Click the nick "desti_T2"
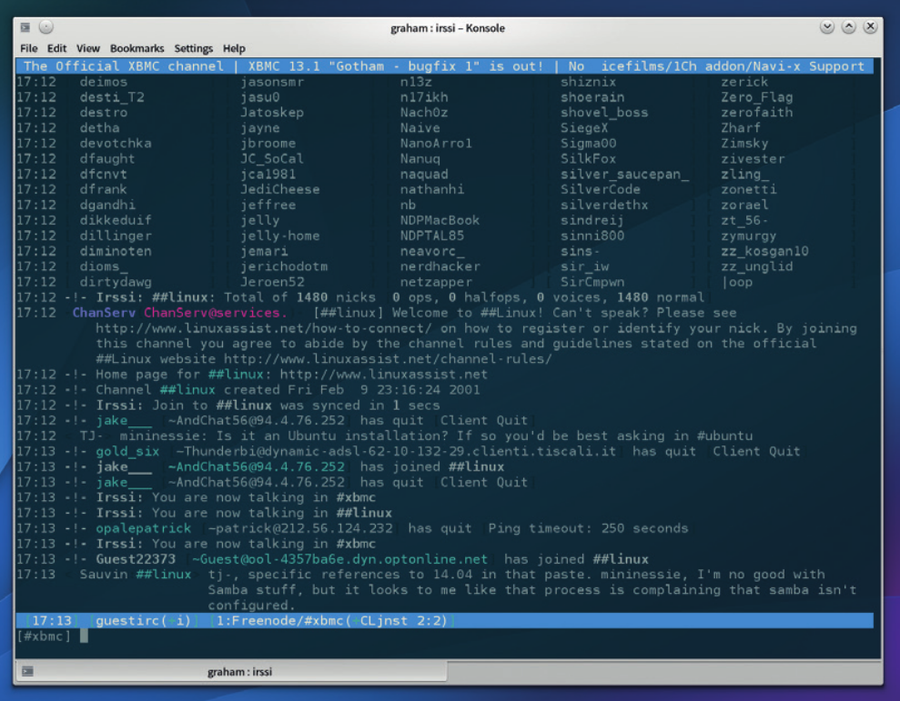This screenshot has height=701, width=900. (112, 98)
